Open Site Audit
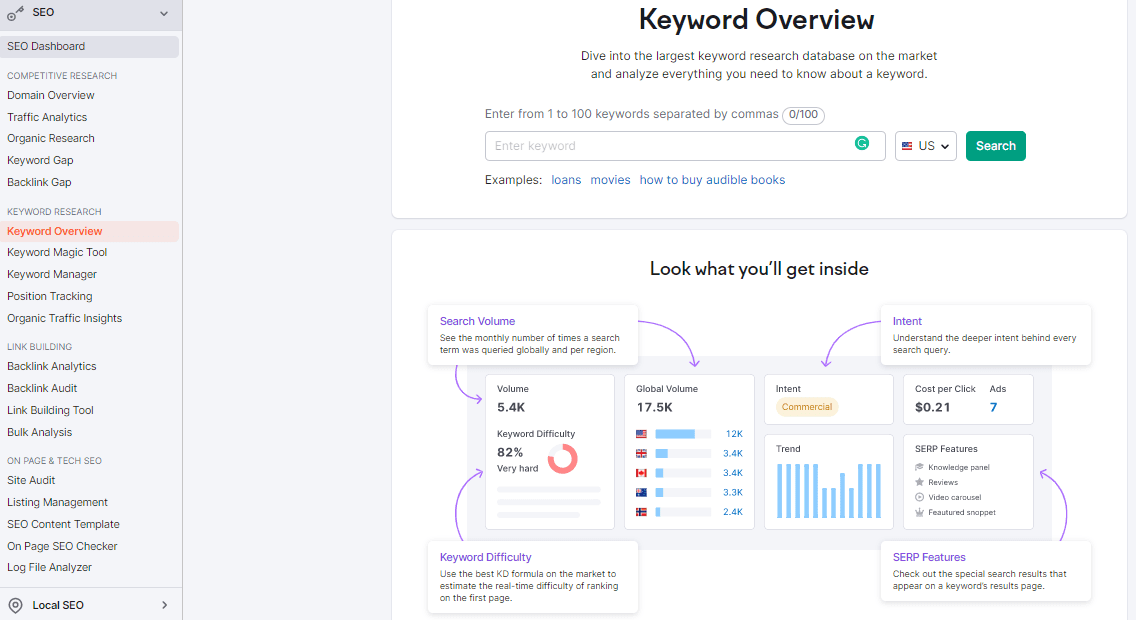 31,480
